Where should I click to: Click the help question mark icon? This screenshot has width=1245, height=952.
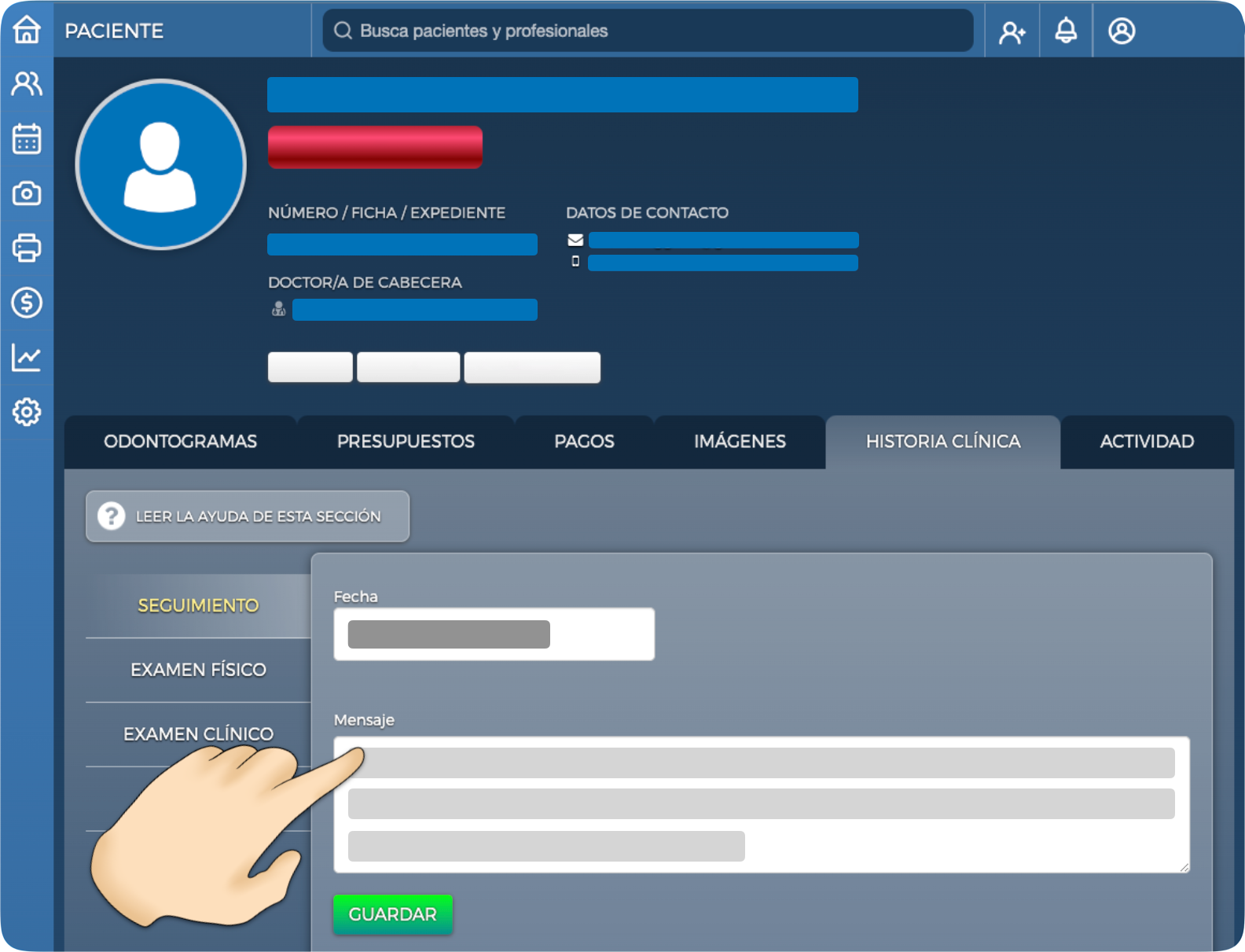(112, 516)
